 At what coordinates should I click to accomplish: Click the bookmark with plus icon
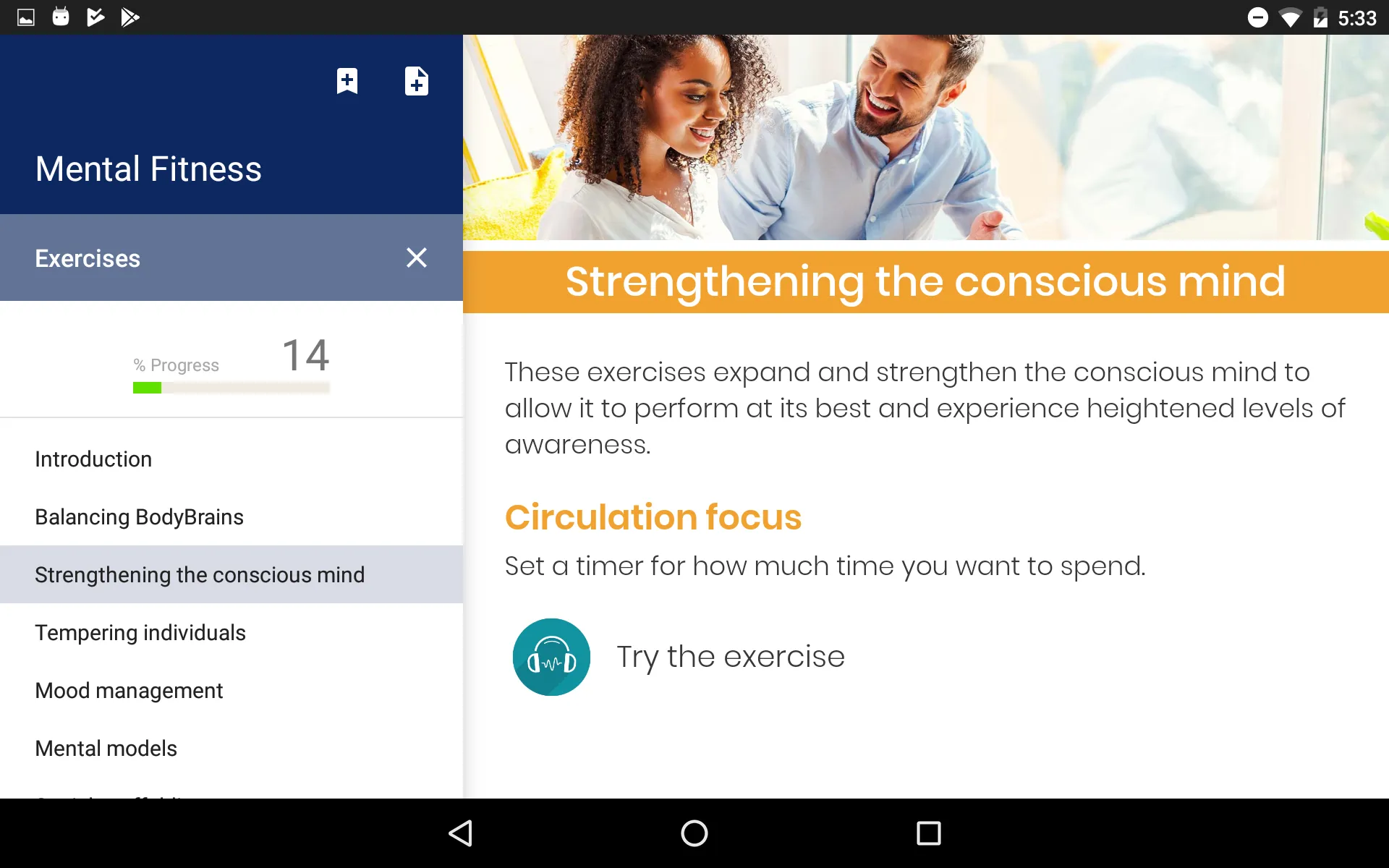point(347,81)
